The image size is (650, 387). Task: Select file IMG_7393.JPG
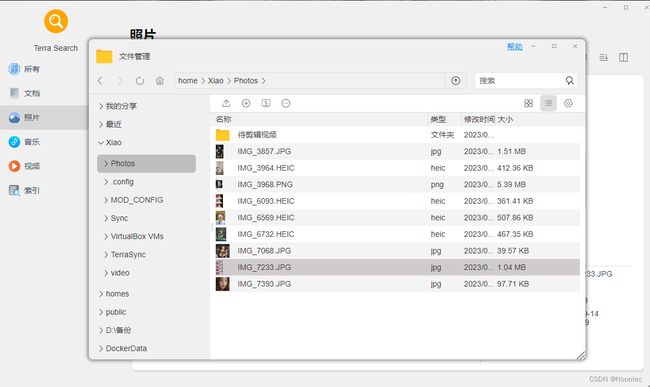(x=397, y=284)
